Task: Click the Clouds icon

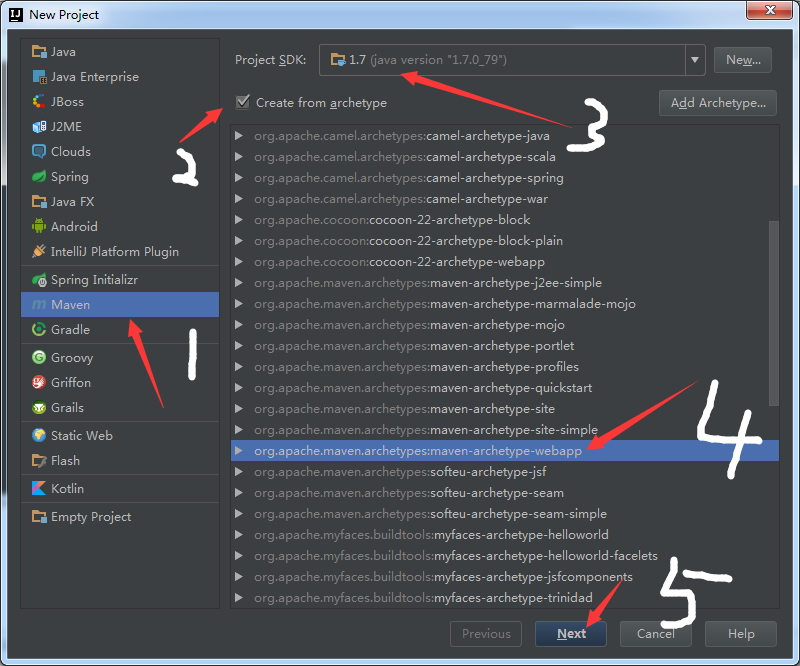Action: 39,152
